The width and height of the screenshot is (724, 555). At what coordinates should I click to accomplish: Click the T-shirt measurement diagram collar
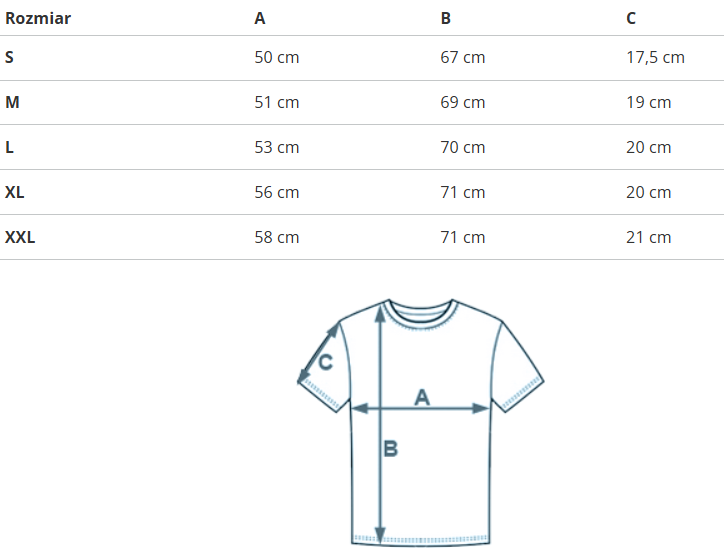click(x=420, y=311)
